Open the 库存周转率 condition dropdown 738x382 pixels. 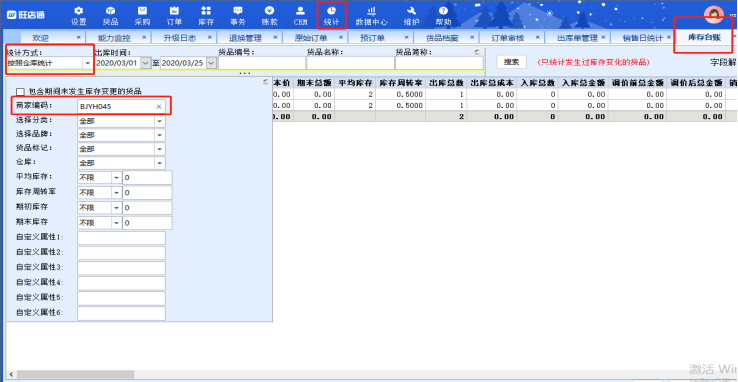point(116,193)
